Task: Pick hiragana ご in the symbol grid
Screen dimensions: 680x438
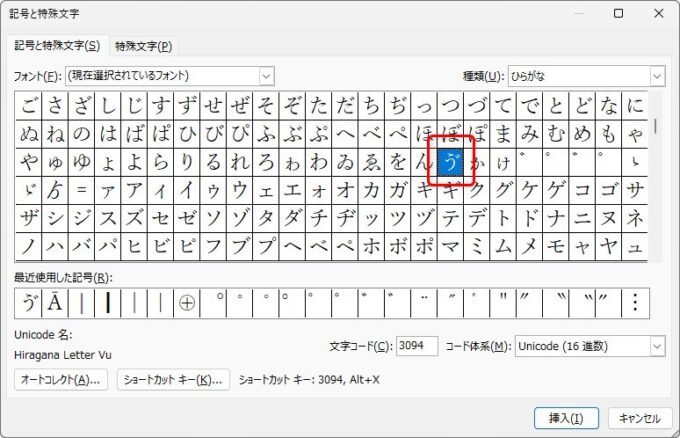Action: [28, 106]
